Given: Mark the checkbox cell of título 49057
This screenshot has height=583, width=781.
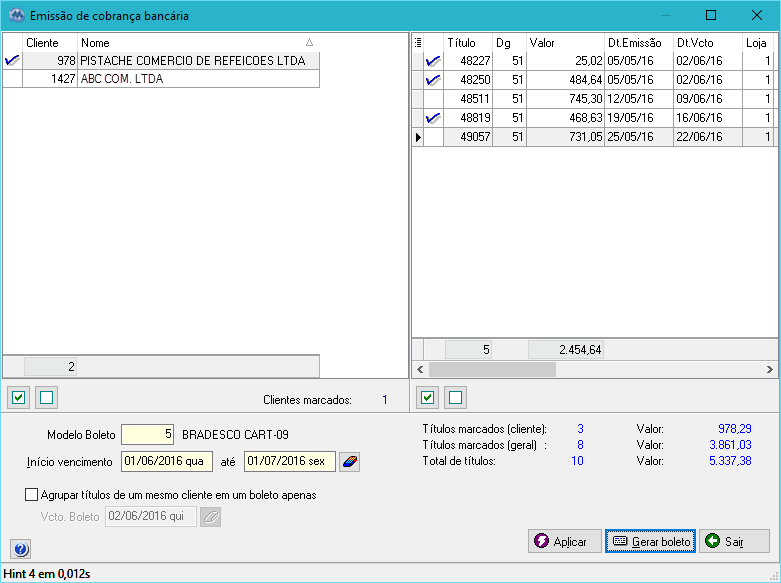Looking at the screenshot, I should pyautogui.click(x=433, y=137).
